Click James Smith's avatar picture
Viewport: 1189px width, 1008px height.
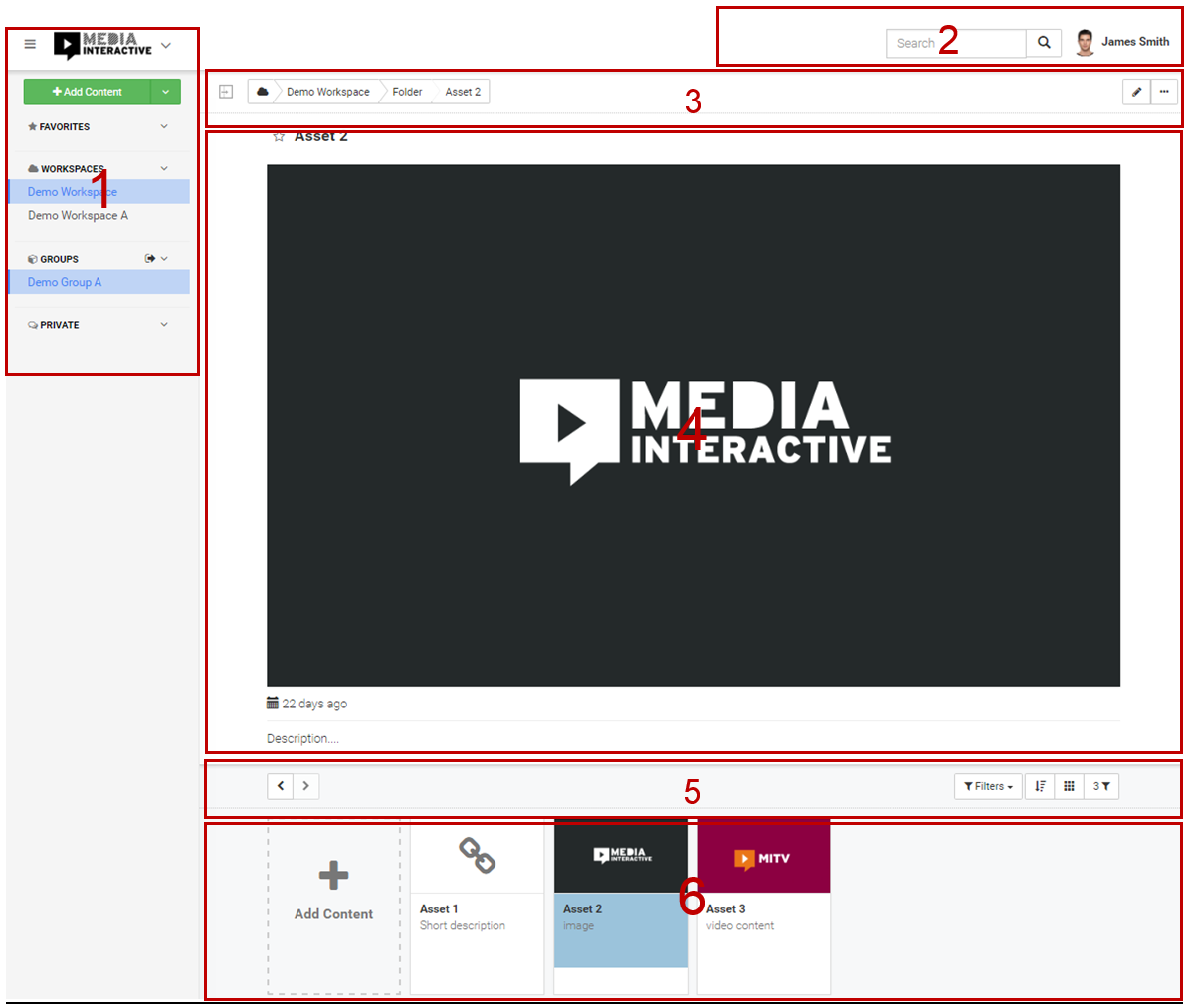1086,43
